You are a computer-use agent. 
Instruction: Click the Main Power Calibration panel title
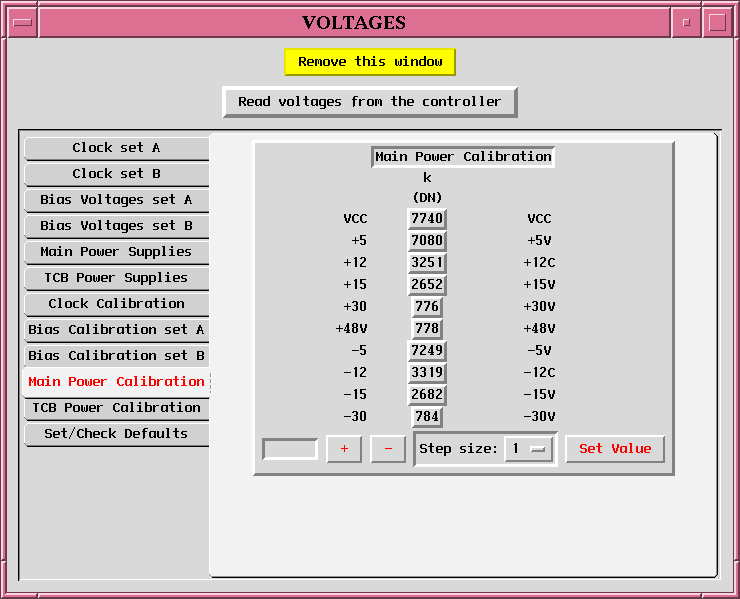463,157
